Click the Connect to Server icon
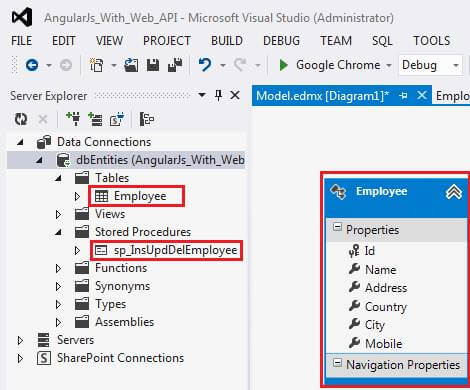470x390 pixels. [x=95, y=119]
